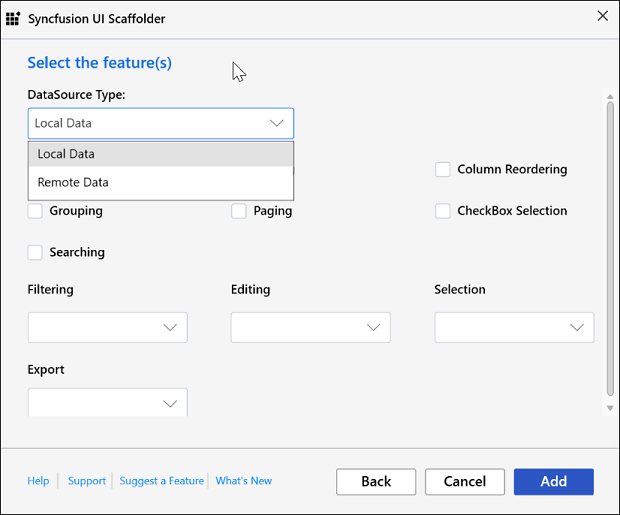Choose Remote Data option in the list
The width and height of the screenshot is (620, 515).
tap(160, 183)
